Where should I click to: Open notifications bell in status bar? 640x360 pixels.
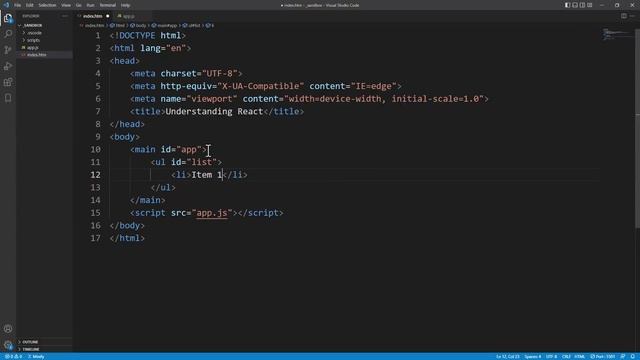point(632,357)
